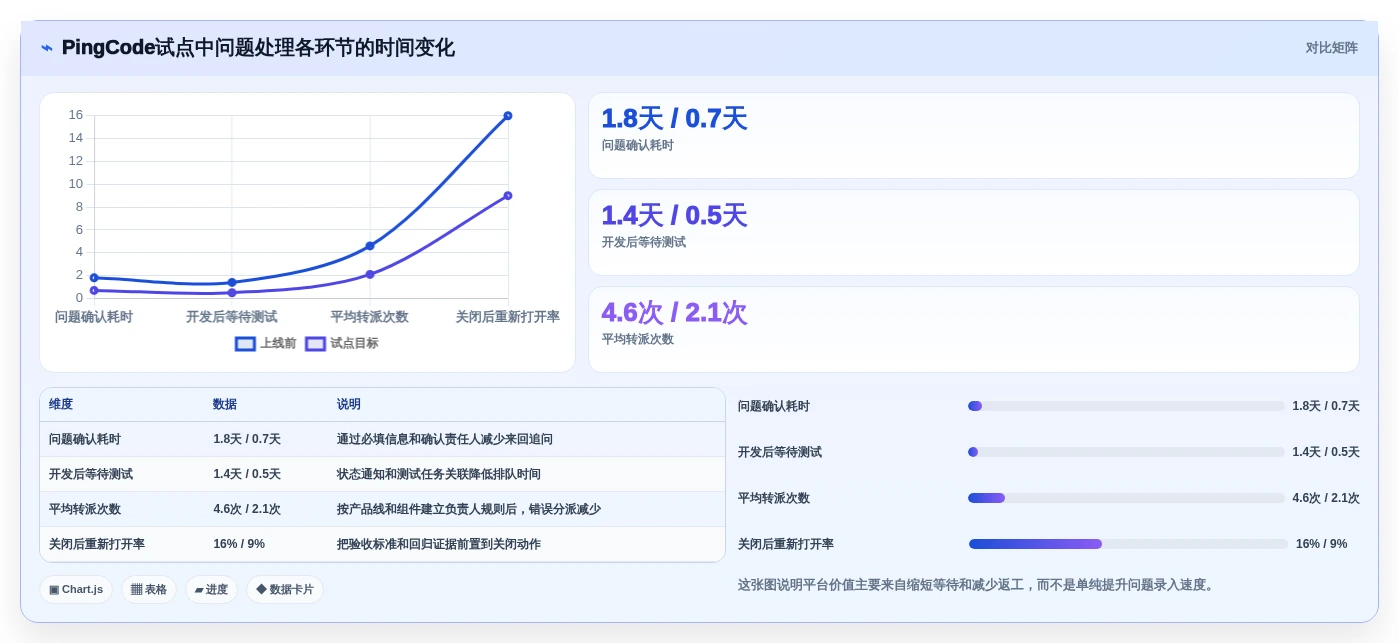Click the 进度 tag chip
Viewport: 1399px width, 643px height.
[211, 590]
